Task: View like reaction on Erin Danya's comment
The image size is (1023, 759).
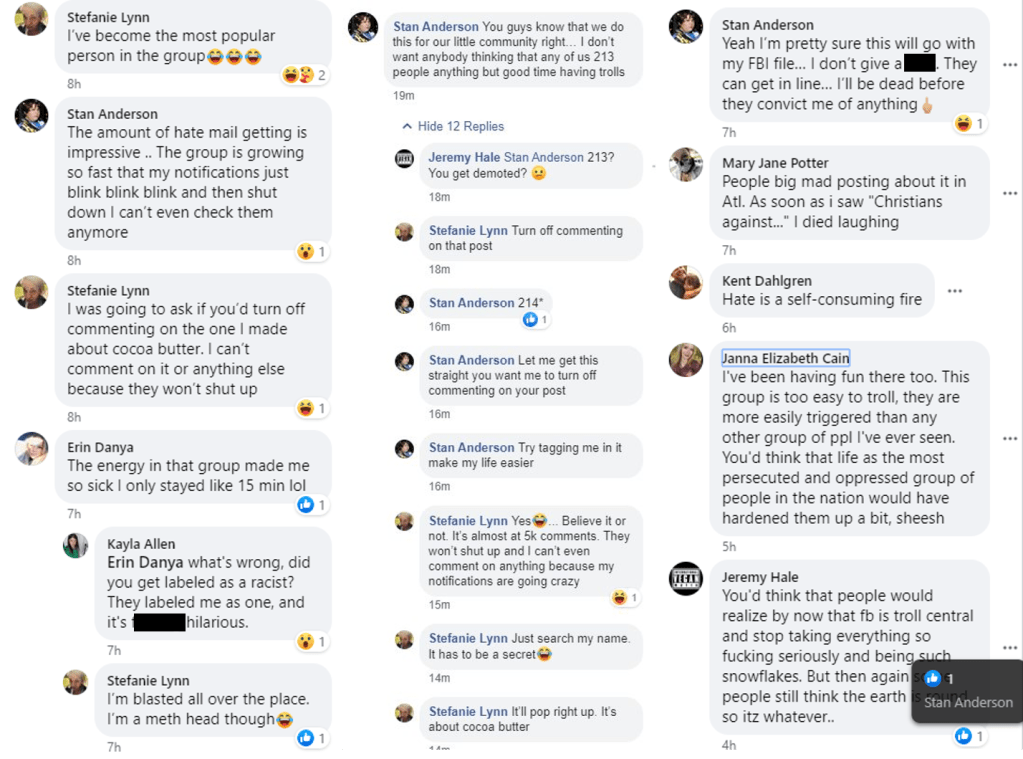Action: [312, 505]
